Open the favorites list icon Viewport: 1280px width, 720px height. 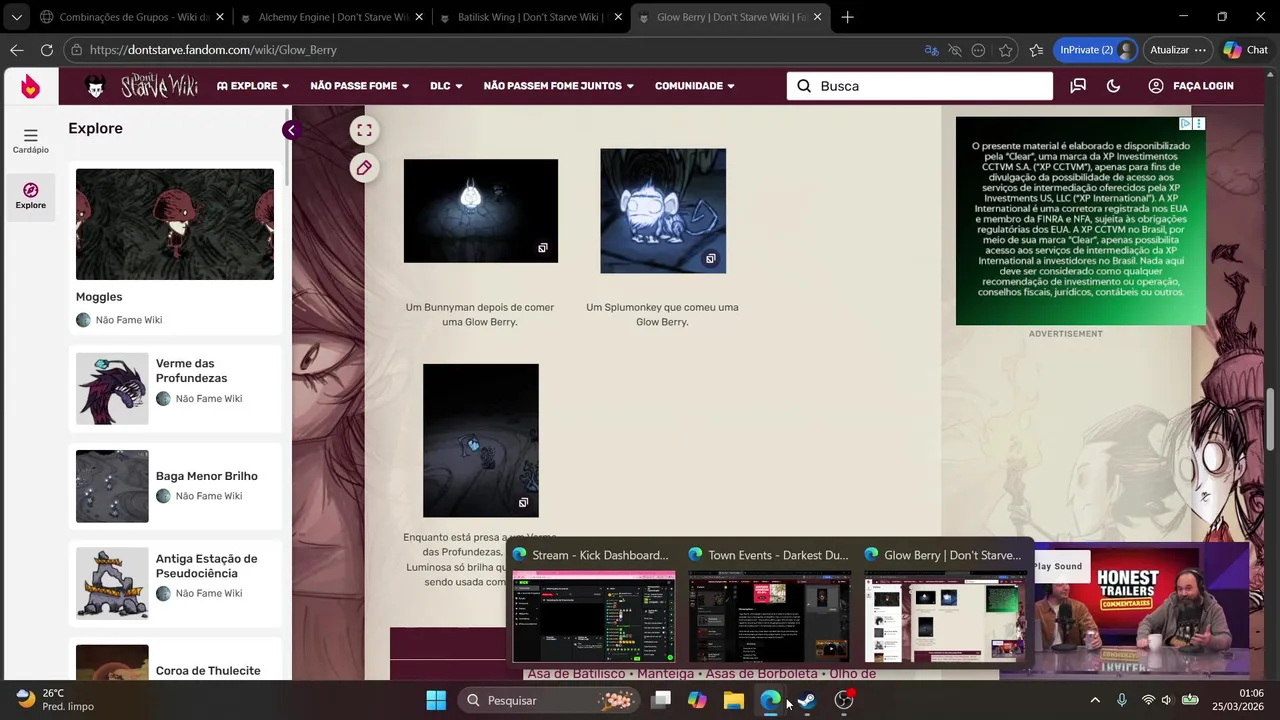(1036, 50)
